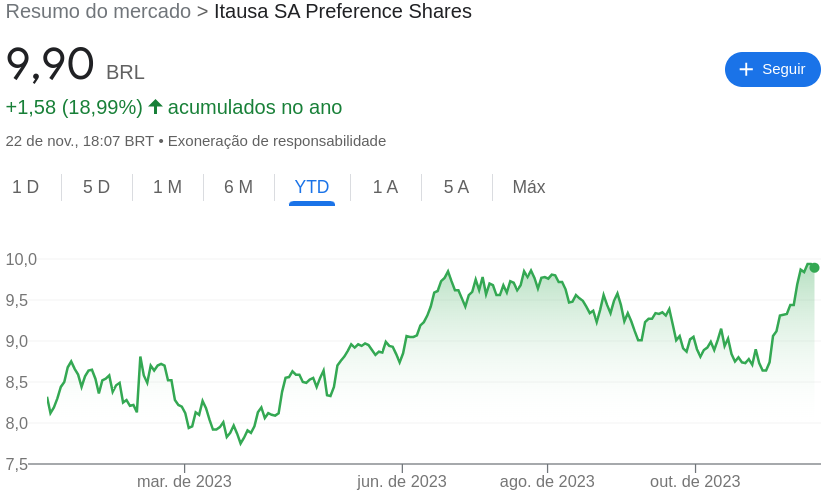Click the Itausa SA Preference Shares title
Screen dimensions: 827x497
(343, 11)
